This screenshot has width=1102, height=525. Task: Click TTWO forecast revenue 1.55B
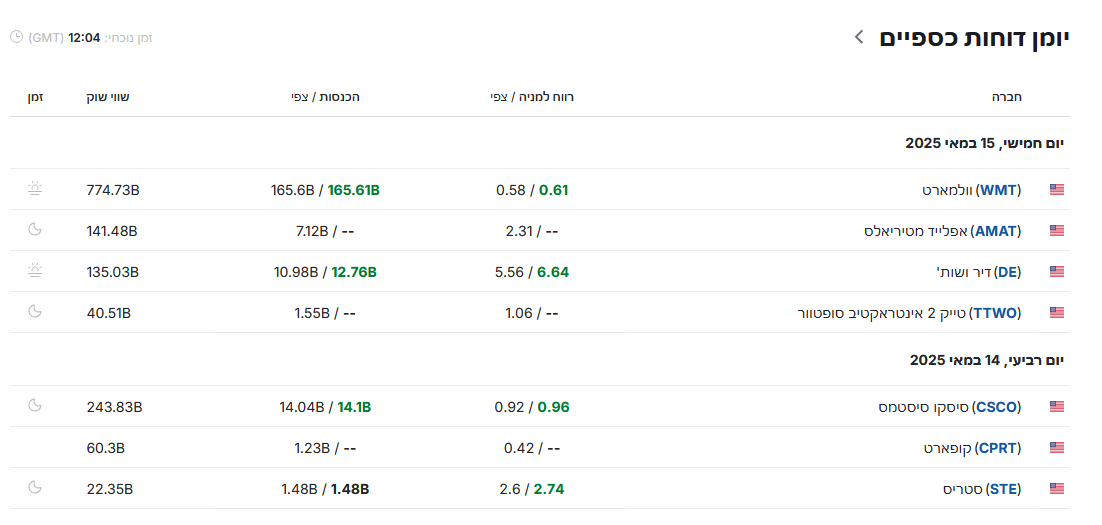pos(312,313)
